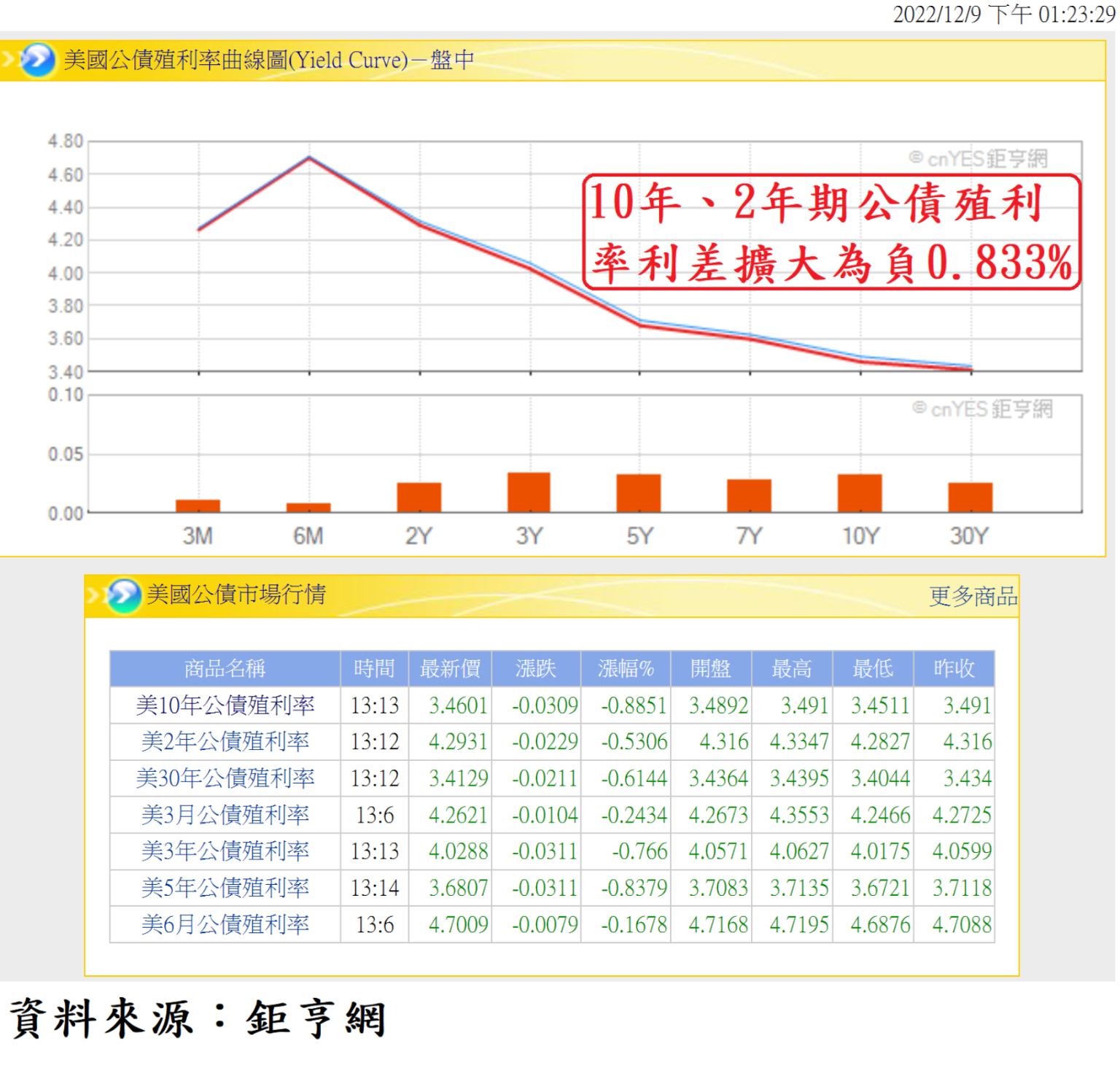Click the 昨收 column header
The image size is (1120, 1068).
tap(953, 668)
